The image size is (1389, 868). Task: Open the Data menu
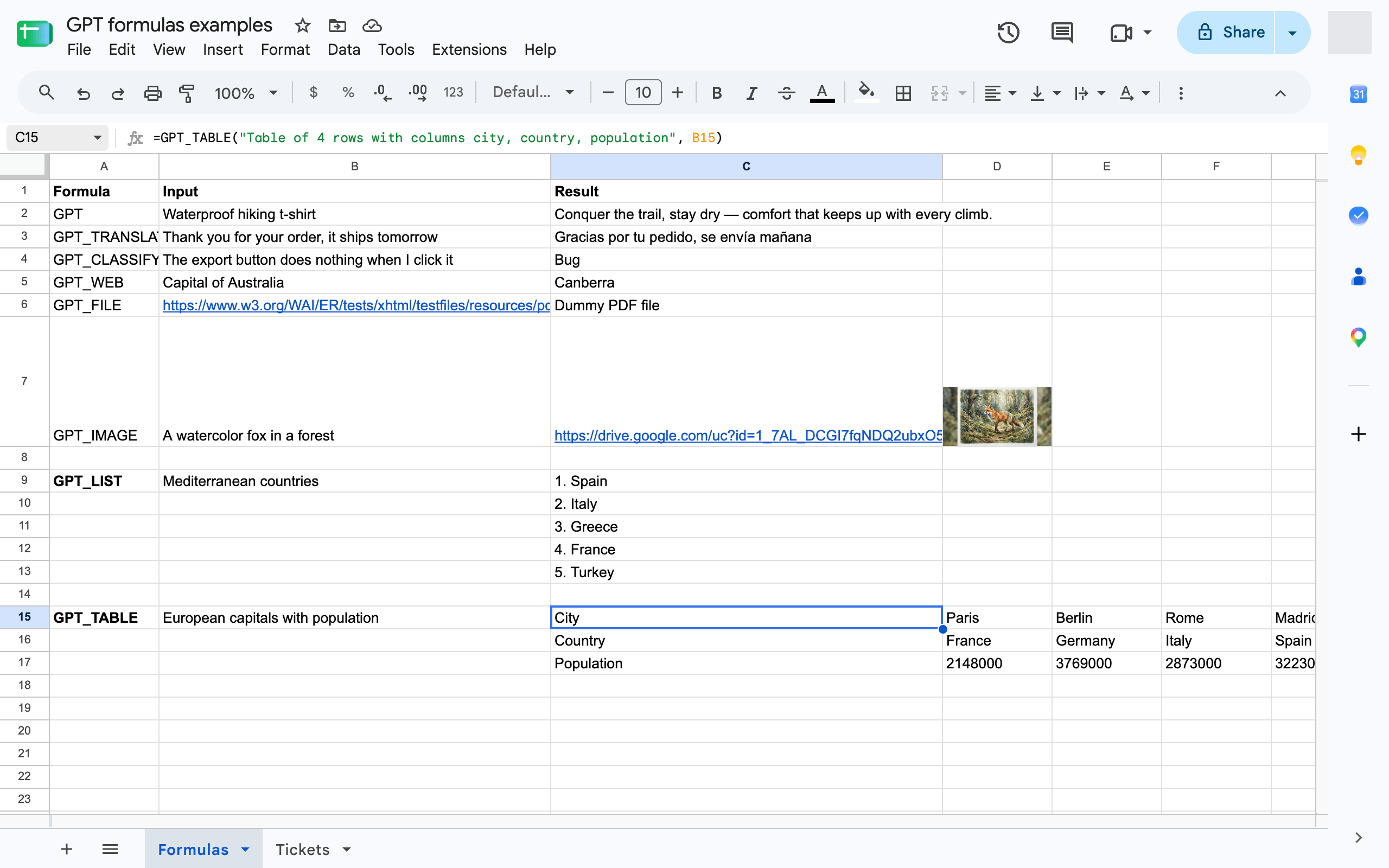coord(344,50)
